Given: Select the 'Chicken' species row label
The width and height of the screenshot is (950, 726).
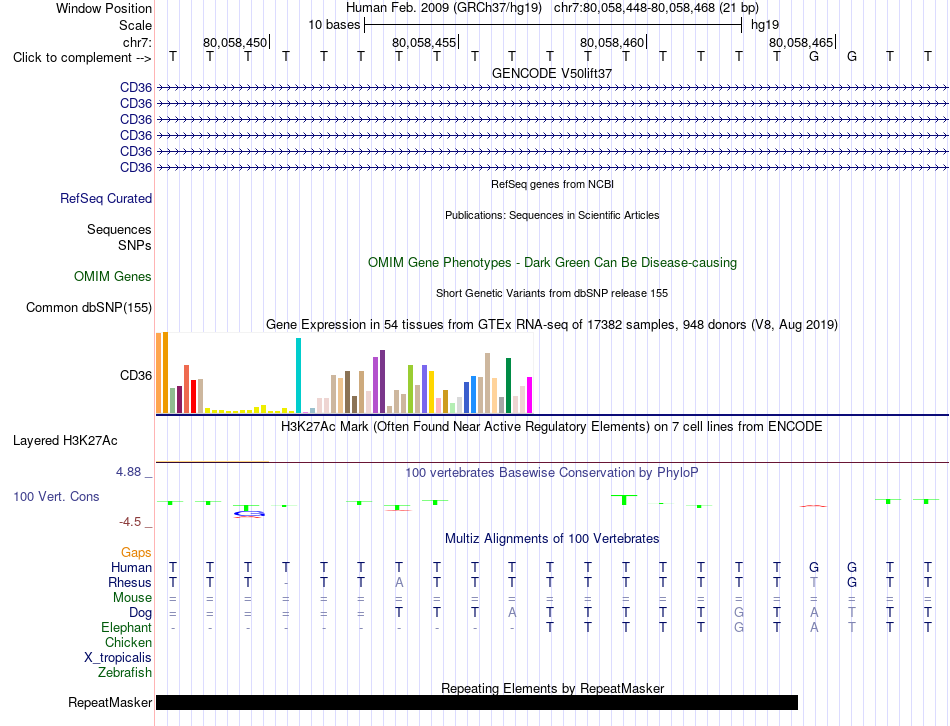Looking at the screenshot, I should click(128, 642).
